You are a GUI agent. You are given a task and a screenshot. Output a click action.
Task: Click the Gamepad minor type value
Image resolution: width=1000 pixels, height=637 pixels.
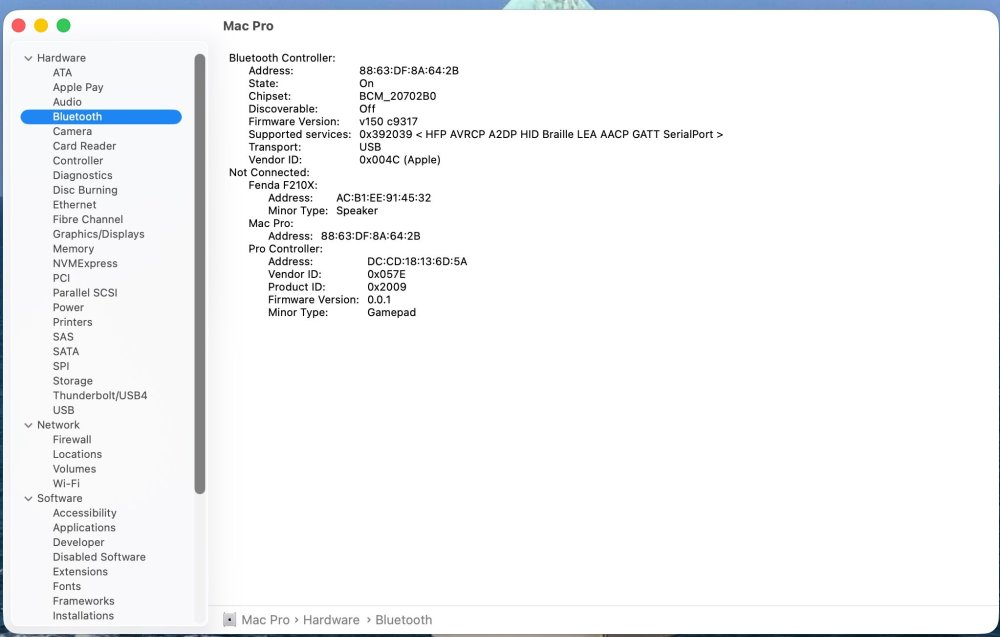coord(392,313)
